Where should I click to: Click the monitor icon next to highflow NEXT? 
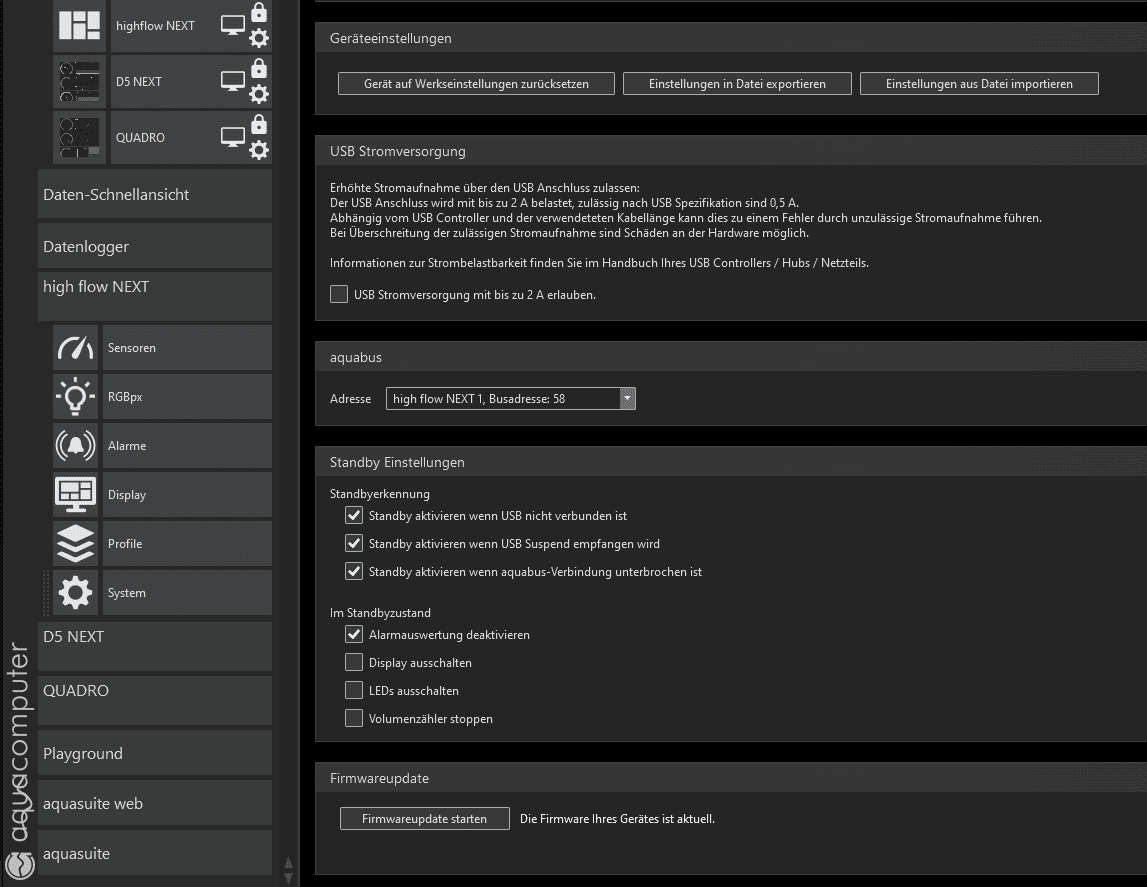click(x=233, y=25)
